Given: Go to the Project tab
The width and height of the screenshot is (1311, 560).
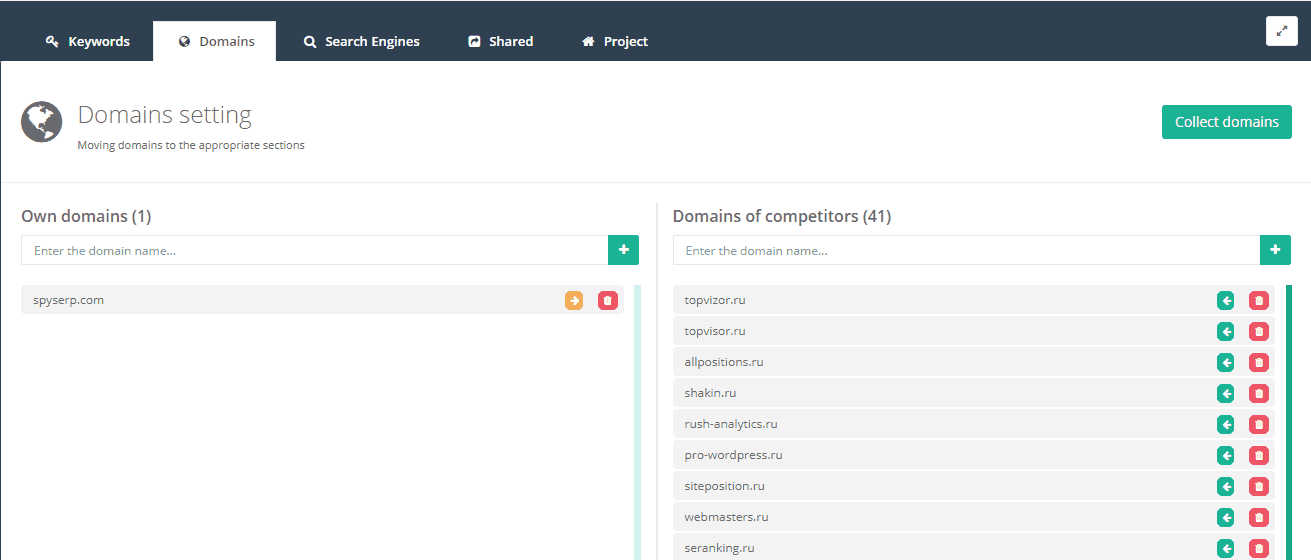Looking at the screenshot, I should pyautogui.click(x=615, y=41).
